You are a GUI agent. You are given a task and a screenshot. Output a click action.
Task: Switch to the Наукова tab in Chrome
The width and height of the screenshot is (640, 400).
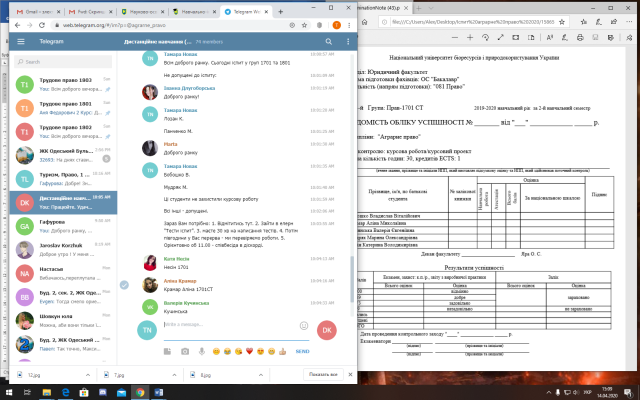tap(143, 12)
